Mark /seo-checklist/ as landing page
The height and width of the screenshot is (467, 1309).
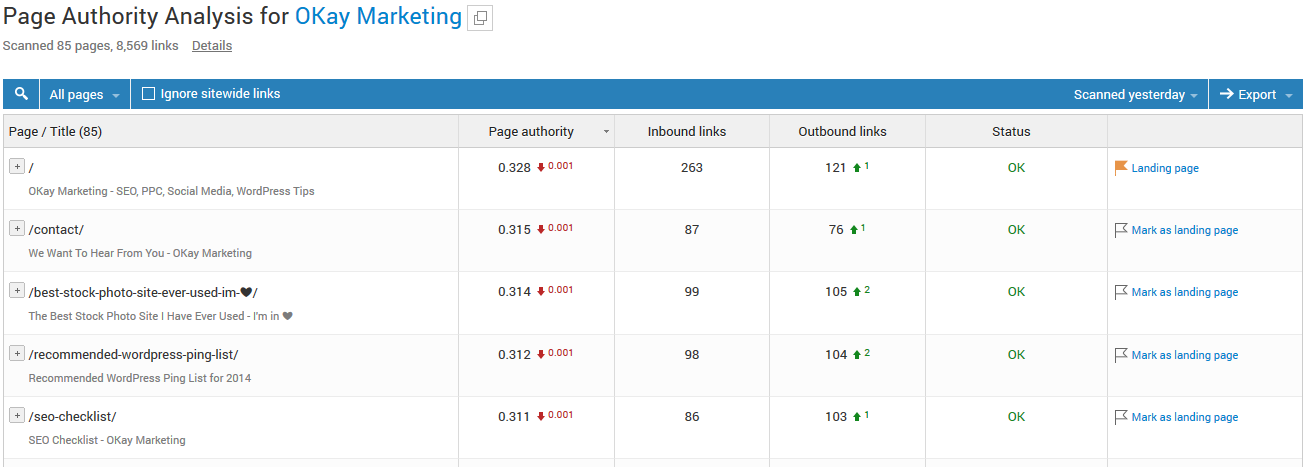(1185, 417)
